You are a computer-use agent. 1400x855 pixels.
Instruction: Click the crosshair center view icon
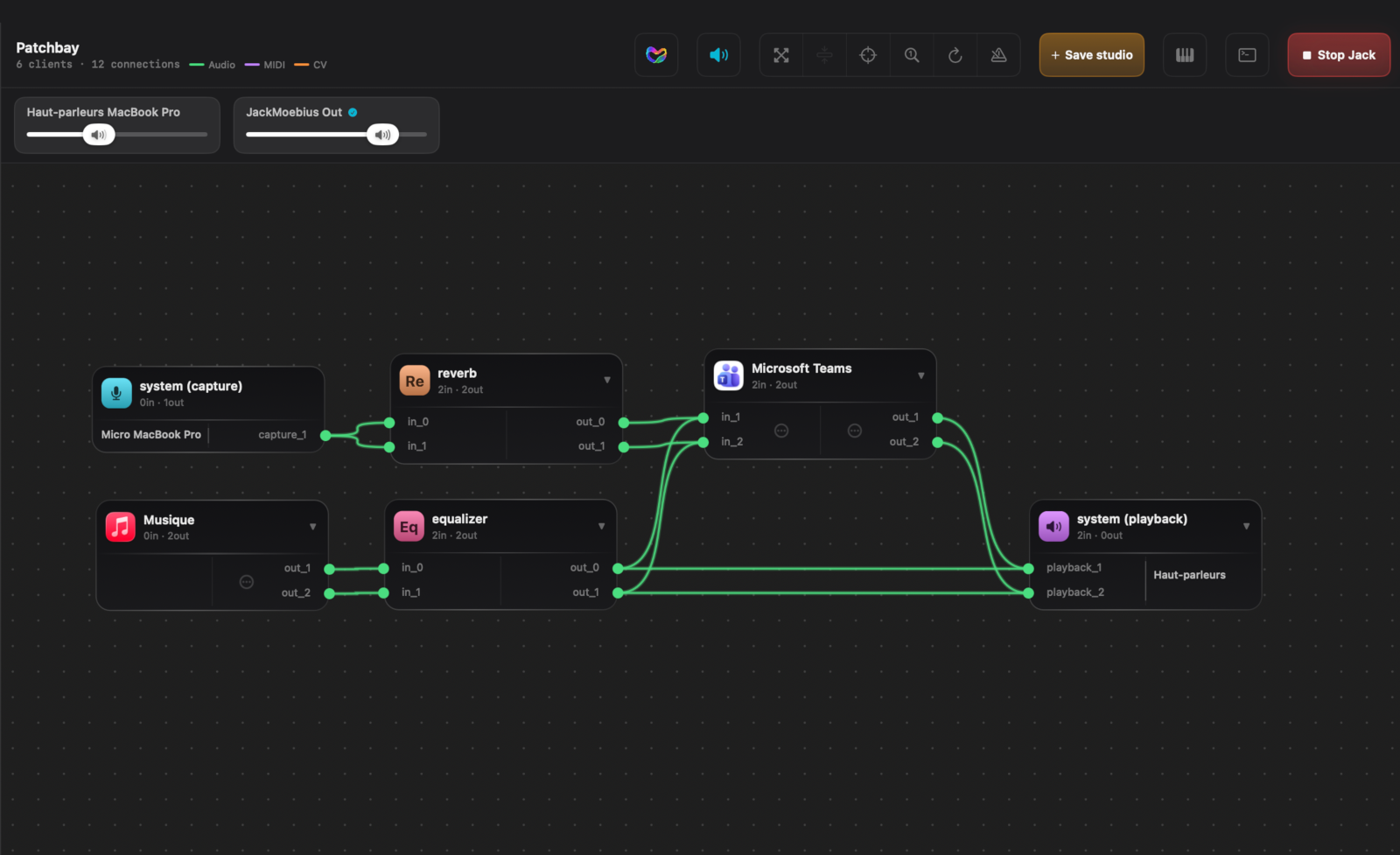[868, 55]
